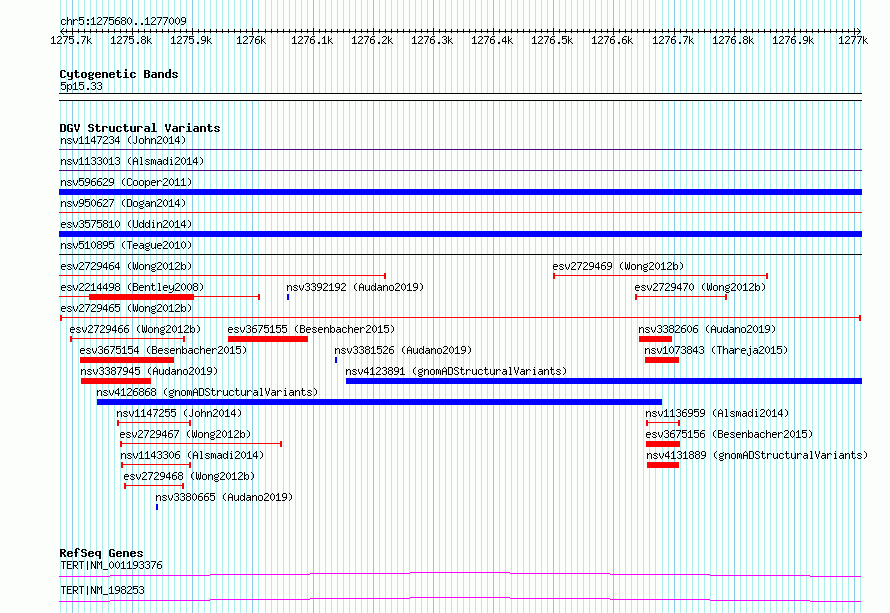The height and width of the screenshot is (613, 890).
Task: Click nsv3381526 (Audano2019) label
Action: [403, 350]
